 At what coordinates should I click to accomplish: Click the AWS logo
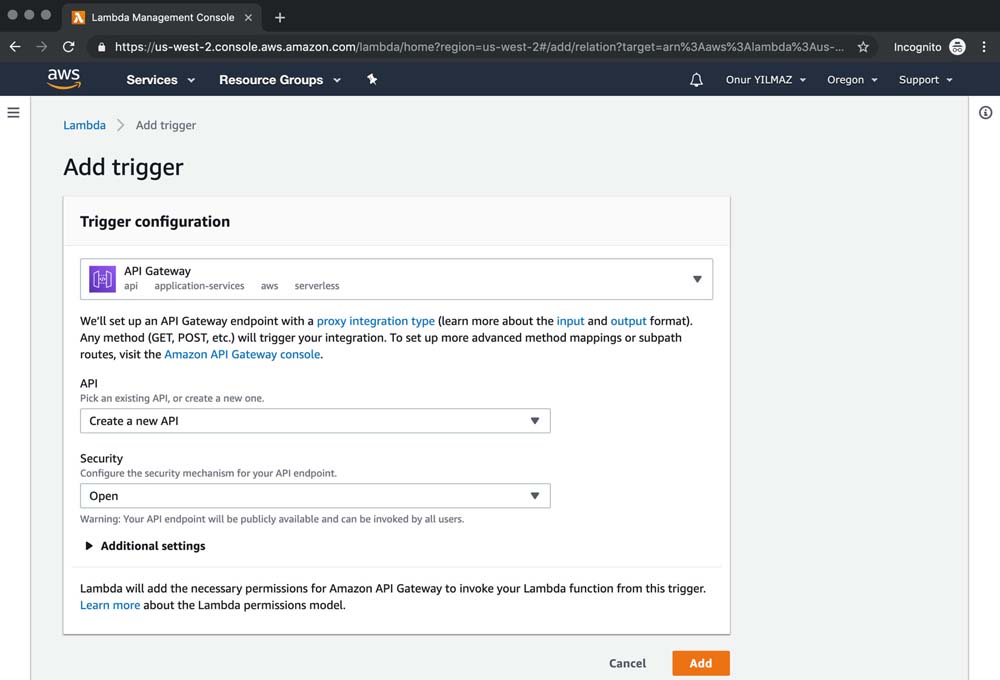pos(63,79)
